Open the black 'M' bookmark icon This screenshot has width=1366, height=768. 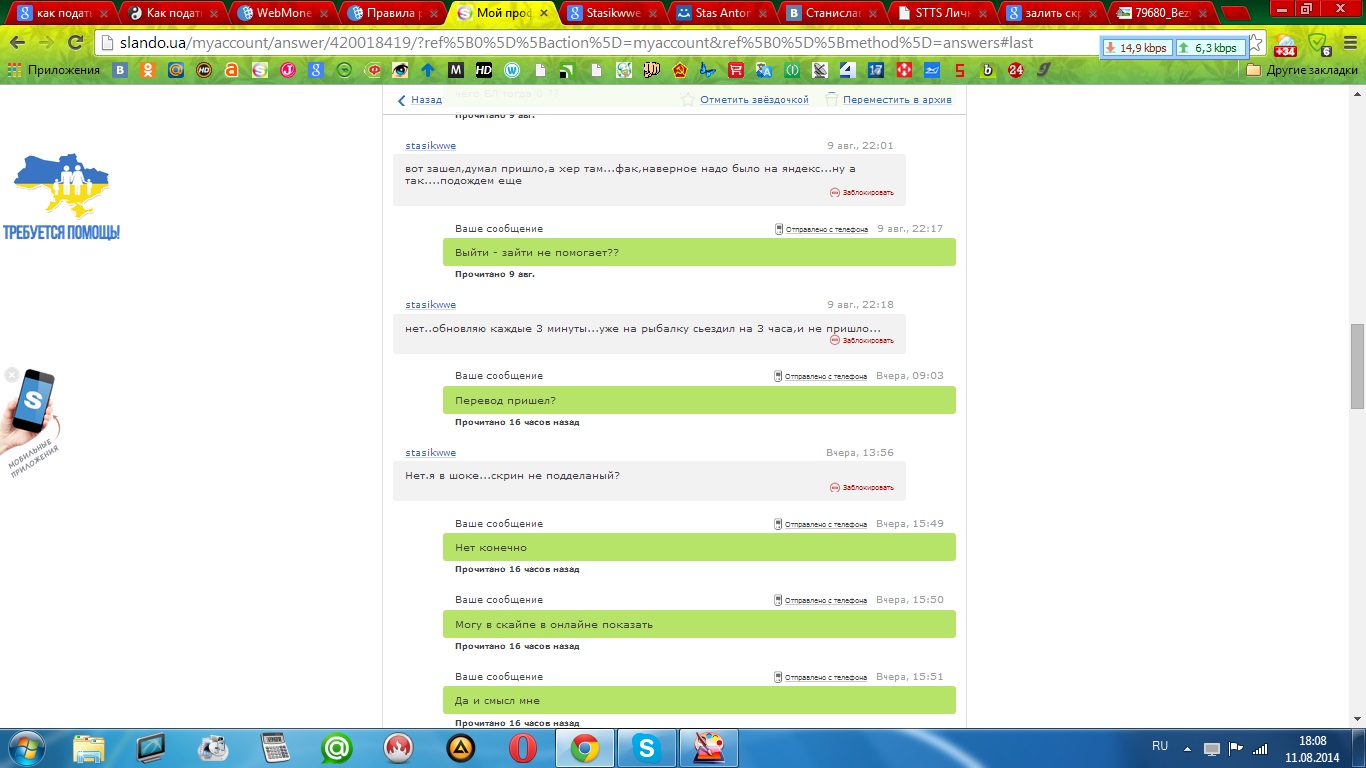pyautogui.click(x=456, y=70)
